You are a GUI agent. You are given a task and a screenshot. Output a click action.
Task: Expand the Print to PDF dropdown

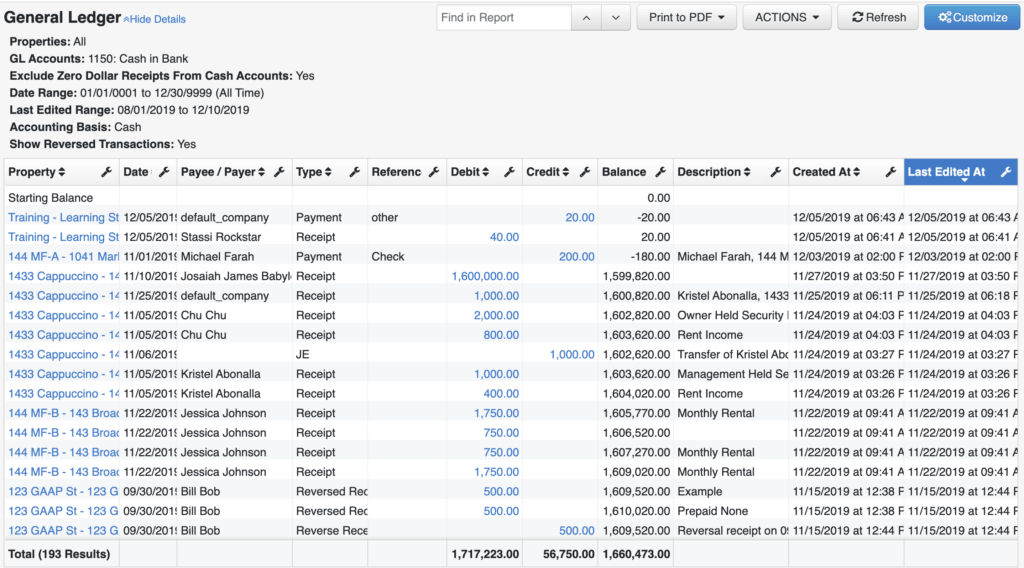(x=686, y=18)
